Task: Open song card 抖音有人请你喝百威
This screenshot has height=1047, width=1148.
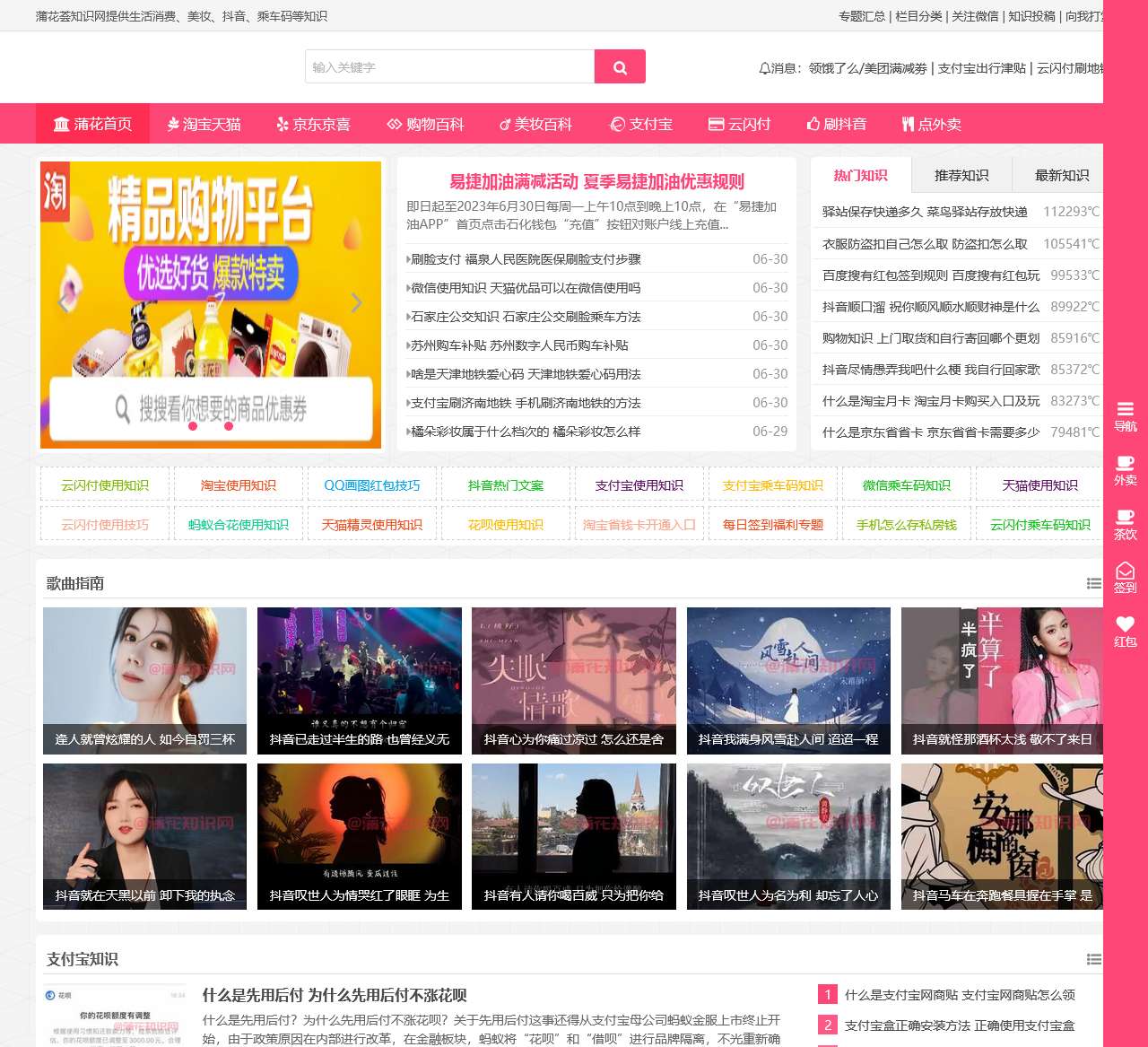Action: tap(574, 837)
